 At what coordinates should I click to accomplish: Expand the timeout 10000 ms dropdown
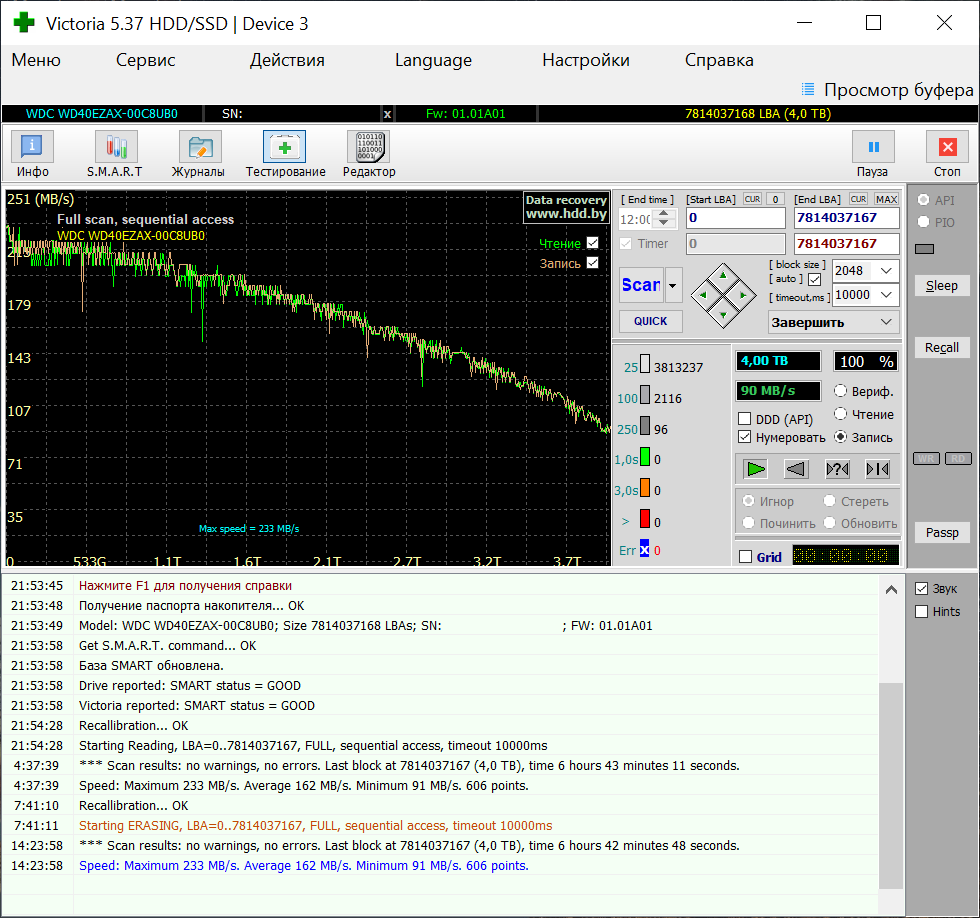click(886, 295)
